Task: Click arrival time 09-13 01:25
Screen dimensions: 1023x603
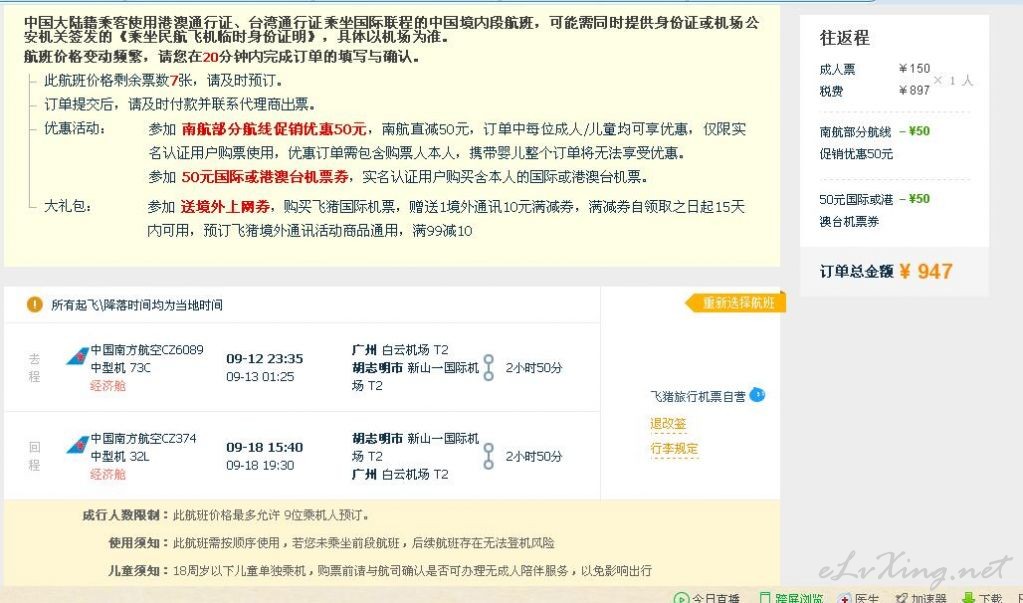Action: pos(260,377)
